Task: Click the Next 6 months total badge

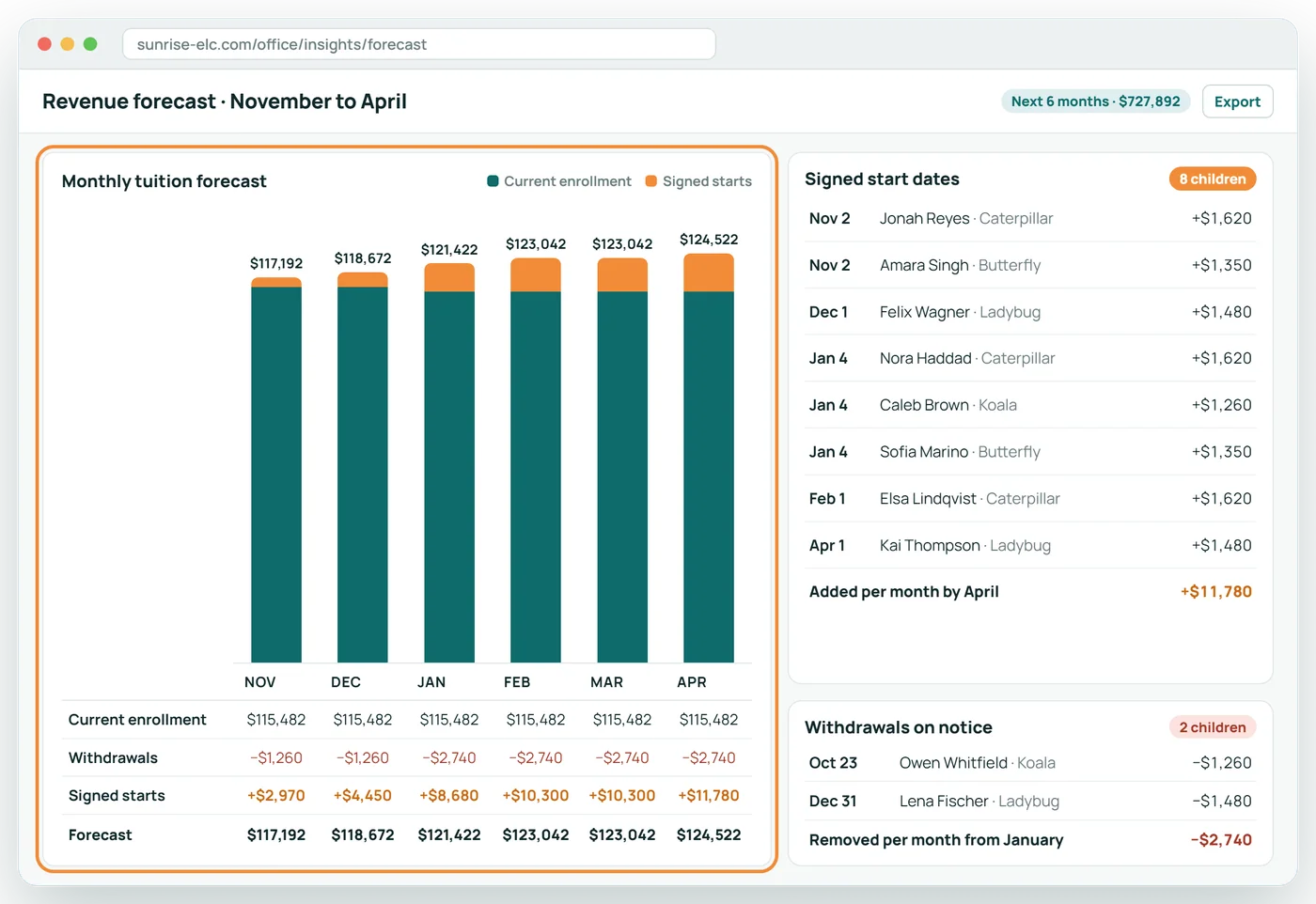Action: [x=1095, y=101]
